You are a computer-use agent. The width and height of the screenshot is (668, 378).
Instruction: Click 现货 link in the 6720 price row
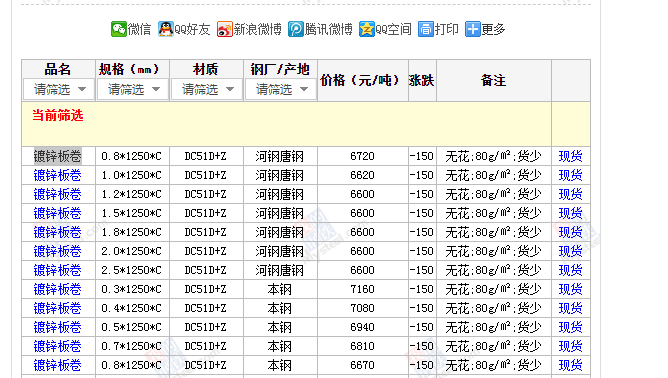click(x=570, y=156)
